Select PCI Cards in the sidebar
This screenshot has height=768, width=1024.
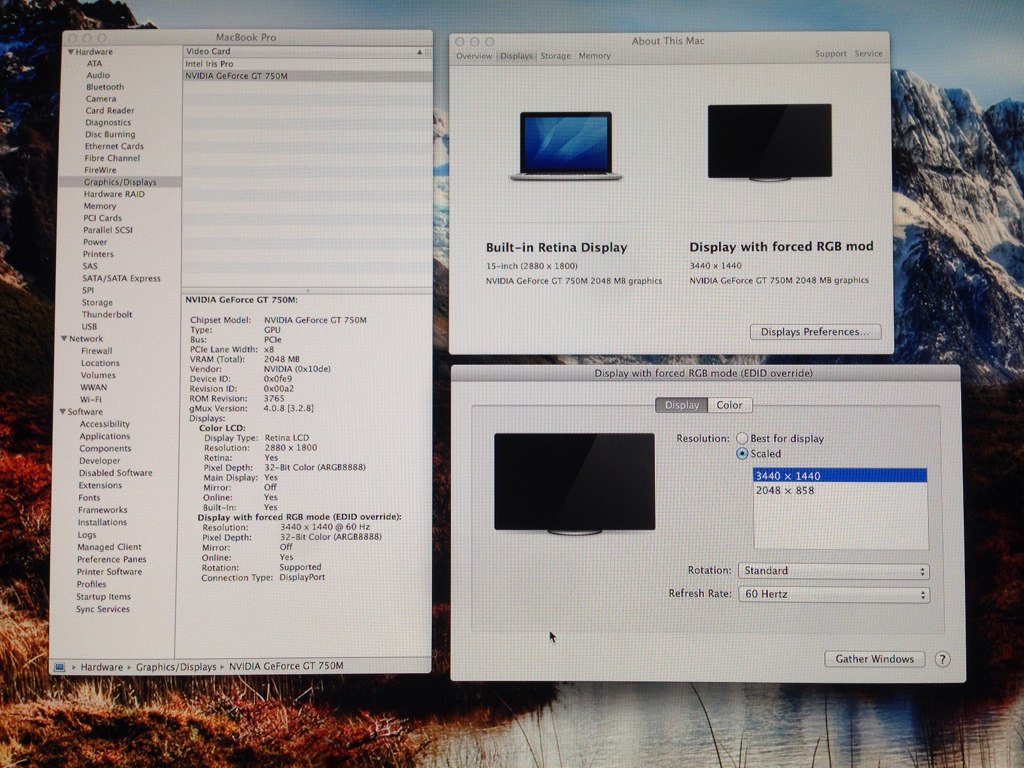[x=102, y=218]
